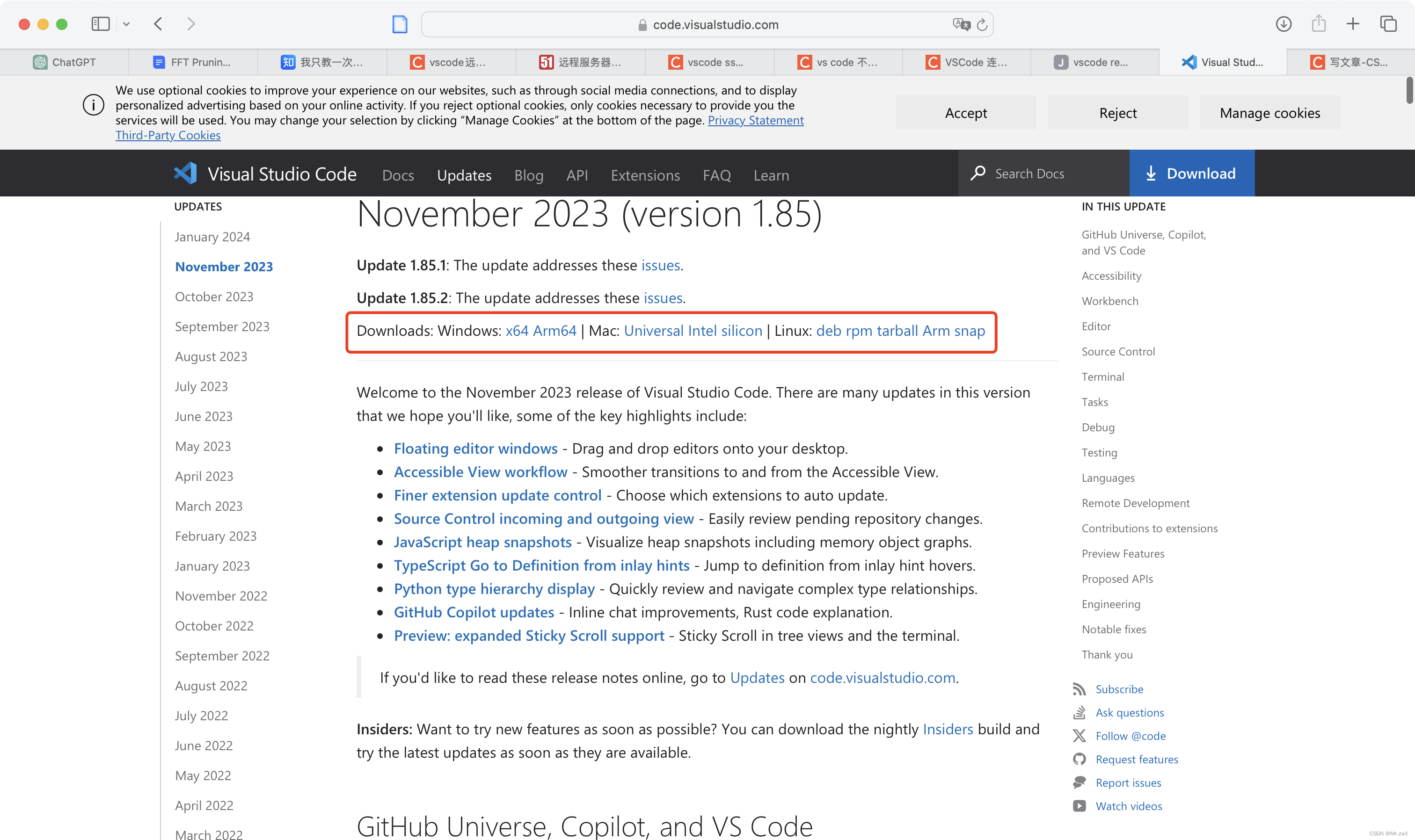
Task: Click the back navigation arrow
Action: pos(159,24)
